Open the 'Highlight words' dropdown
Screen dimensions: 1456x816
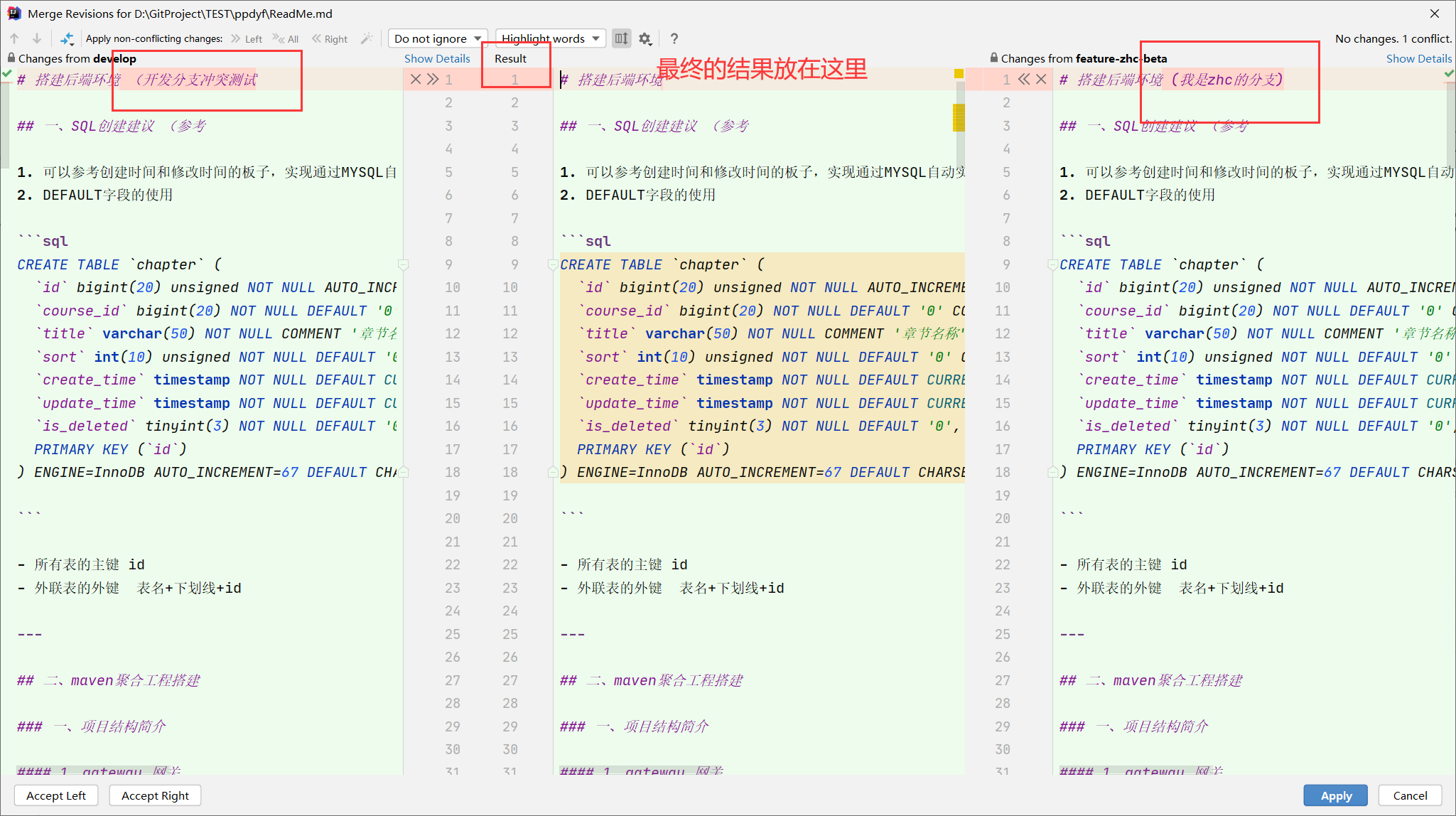coord(551,38)
